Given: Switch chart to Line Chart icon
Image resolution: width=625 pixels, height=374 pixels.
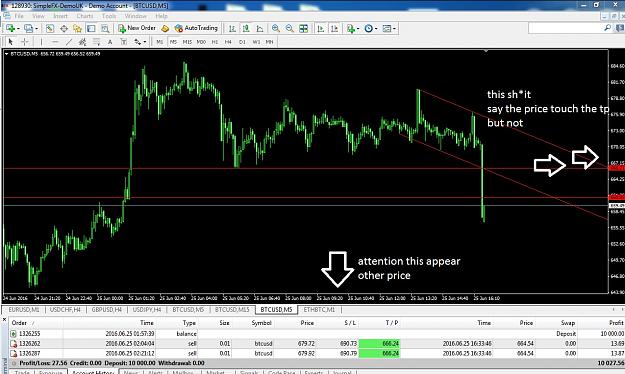Looking at the screenshot, I should [260, 28].
